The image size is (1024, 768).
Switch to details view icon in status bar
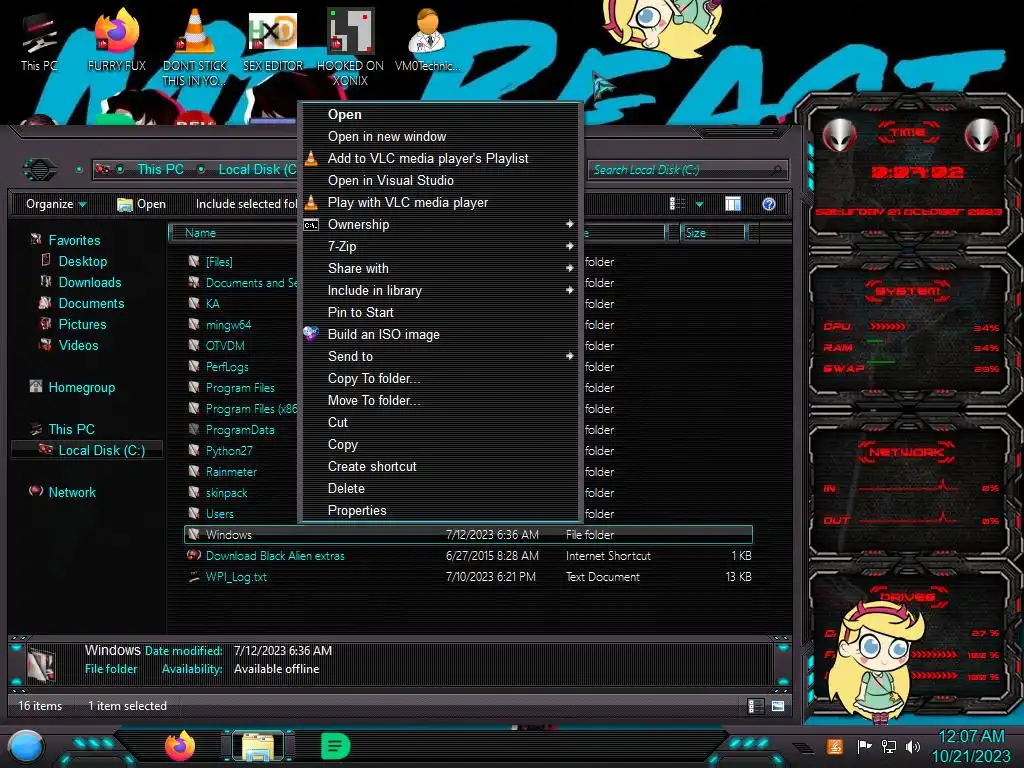pyautogui.click(x=755, y=706)
